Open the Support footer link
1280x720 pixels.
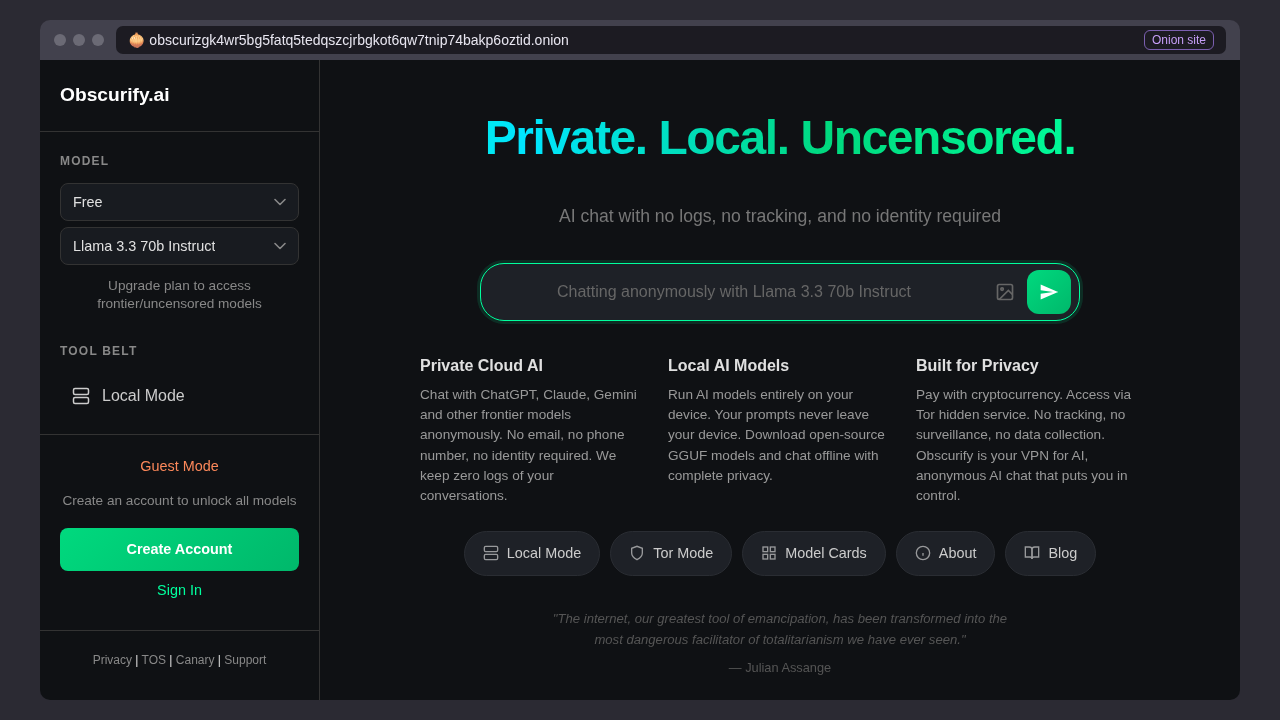pyautogui.click(x=245, y=660)
